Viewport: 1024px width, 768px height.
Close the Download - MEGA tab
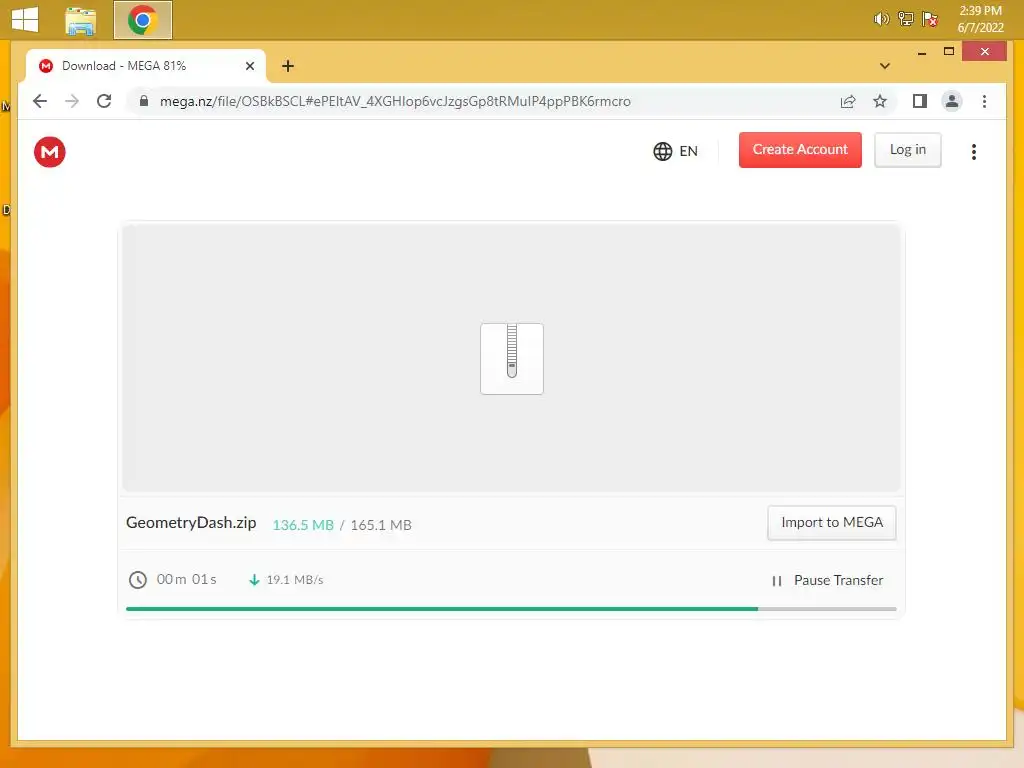[249, 66]
